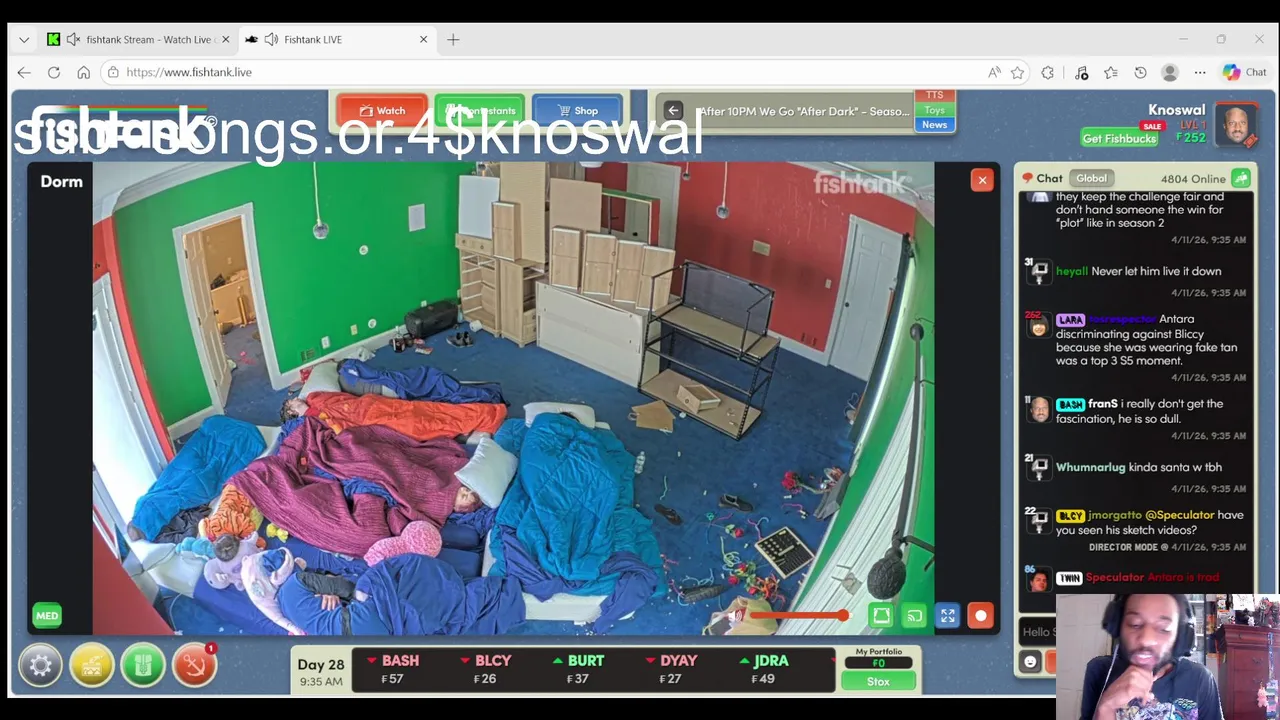The image size is (1280, 720).
Task: Click the green theater mode icon on player
Action: [x=881, y=616]
